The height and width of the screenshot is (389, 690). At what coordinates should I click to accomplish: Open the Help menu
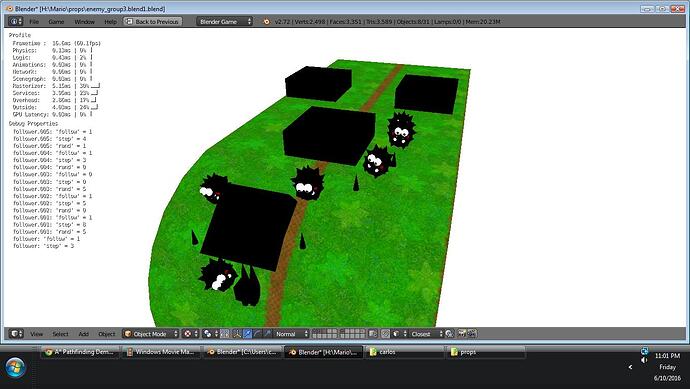(x=110, y=22)
